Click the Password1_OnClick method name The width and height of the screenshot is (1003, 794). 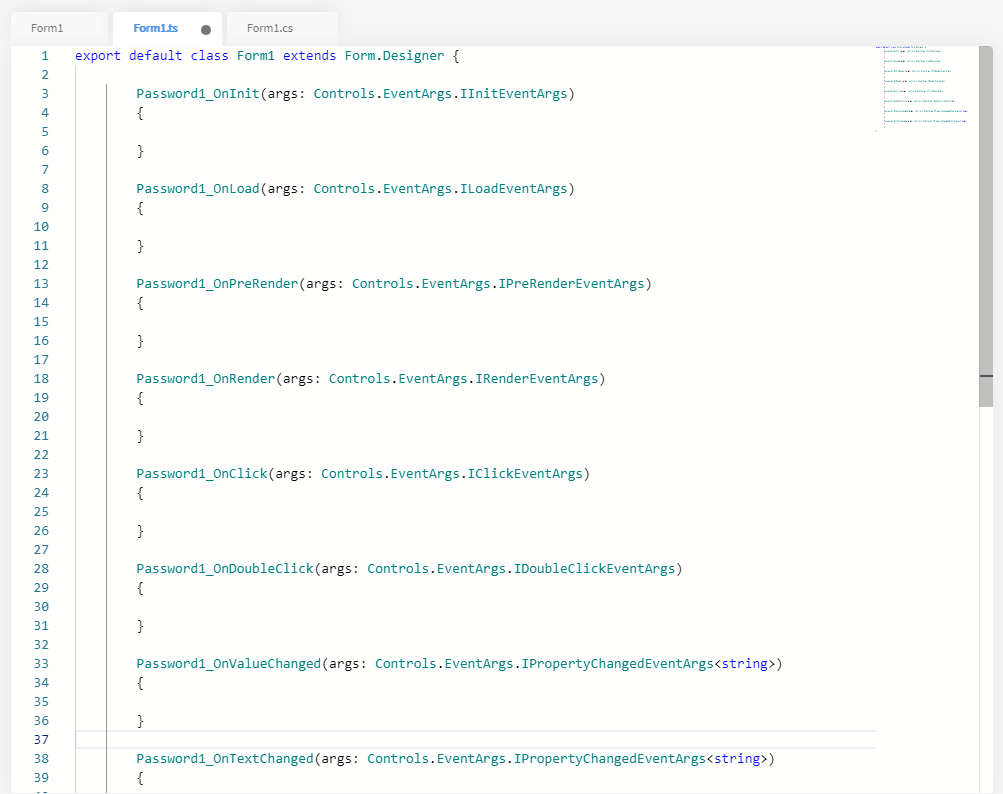(202, 474)
